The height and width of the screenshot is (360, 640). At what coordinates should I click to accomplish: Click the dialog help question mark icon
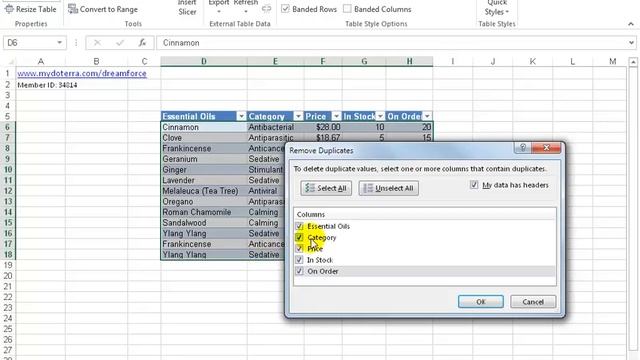click(523, 147)
